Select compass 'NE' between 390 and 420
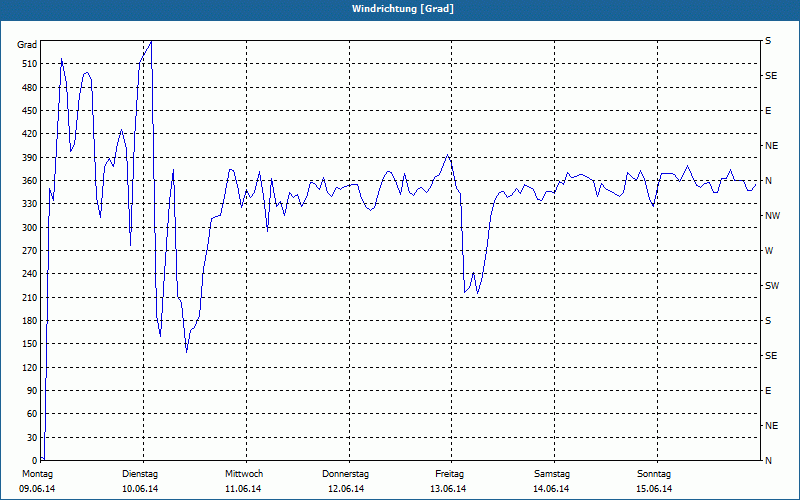Image resolution: width=800 pixels, height=500 pixels. 771,146
